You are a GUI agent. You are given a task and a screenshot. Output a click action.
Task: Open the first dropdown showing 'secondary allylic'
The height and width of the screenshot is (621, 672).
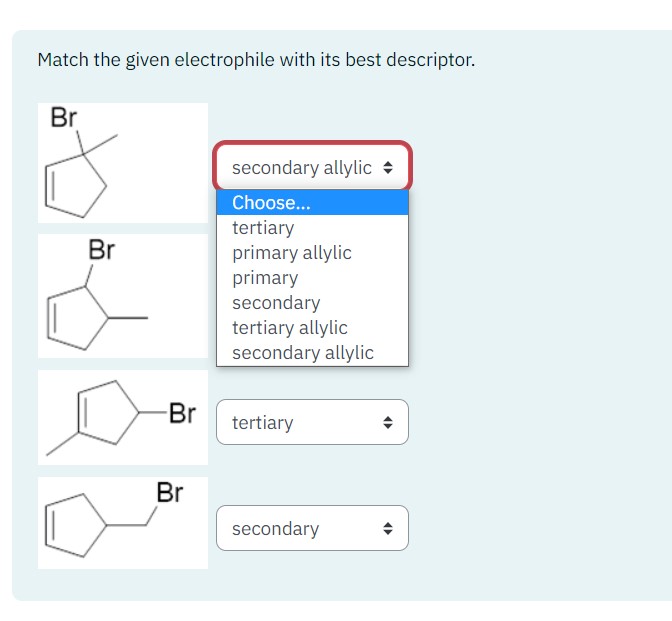point(312,167)
